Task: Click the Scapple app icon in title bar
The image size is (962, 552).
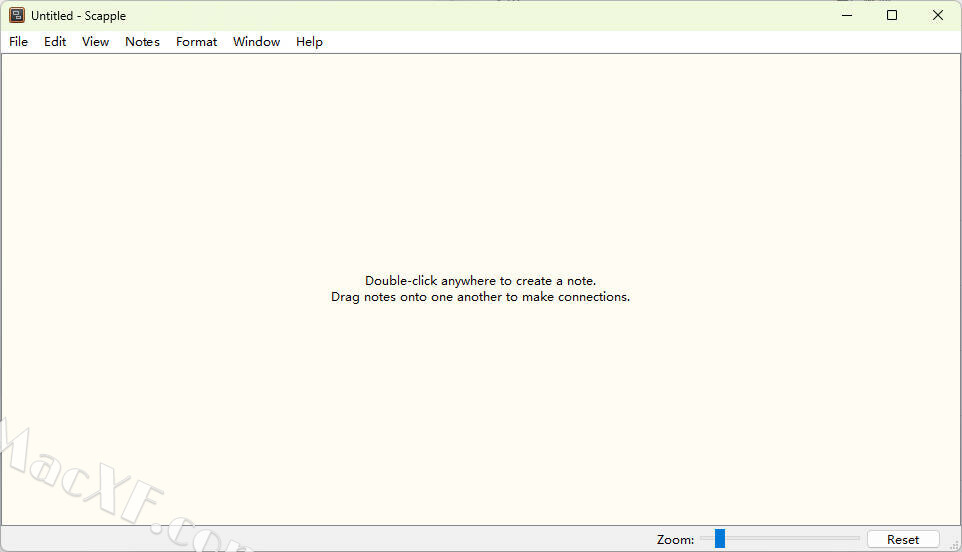Action: coord(17,15)
